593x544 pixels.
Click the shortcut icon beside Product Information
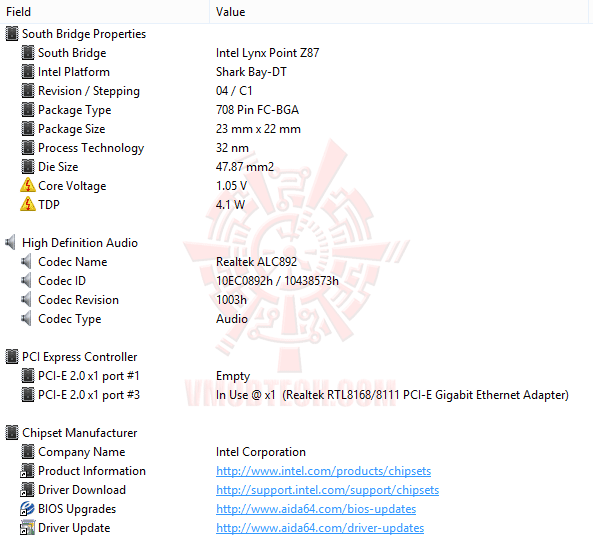[x=27, y=471]
